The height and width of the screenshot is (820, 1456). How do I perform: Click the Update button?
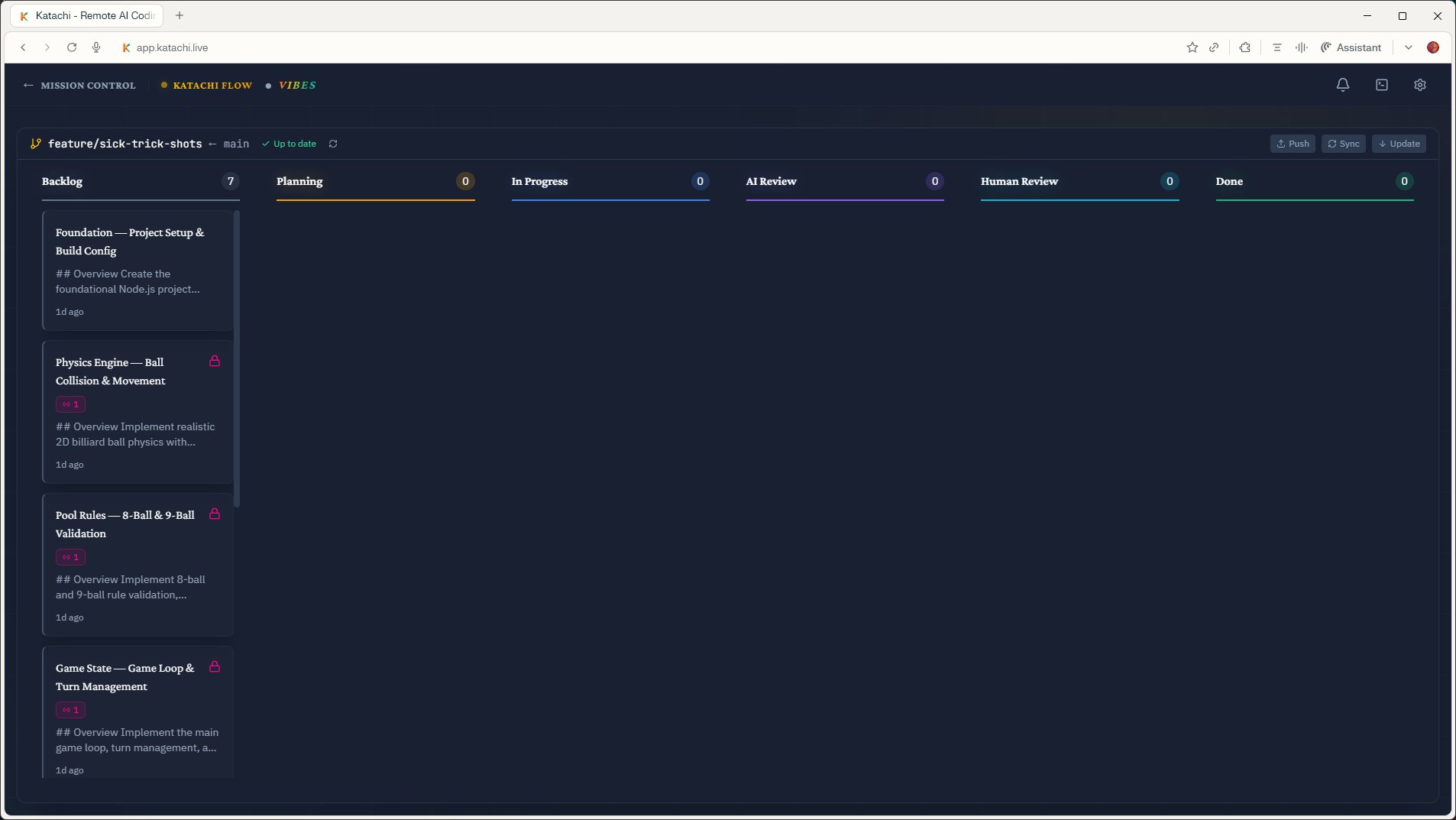coord(1398,144)
